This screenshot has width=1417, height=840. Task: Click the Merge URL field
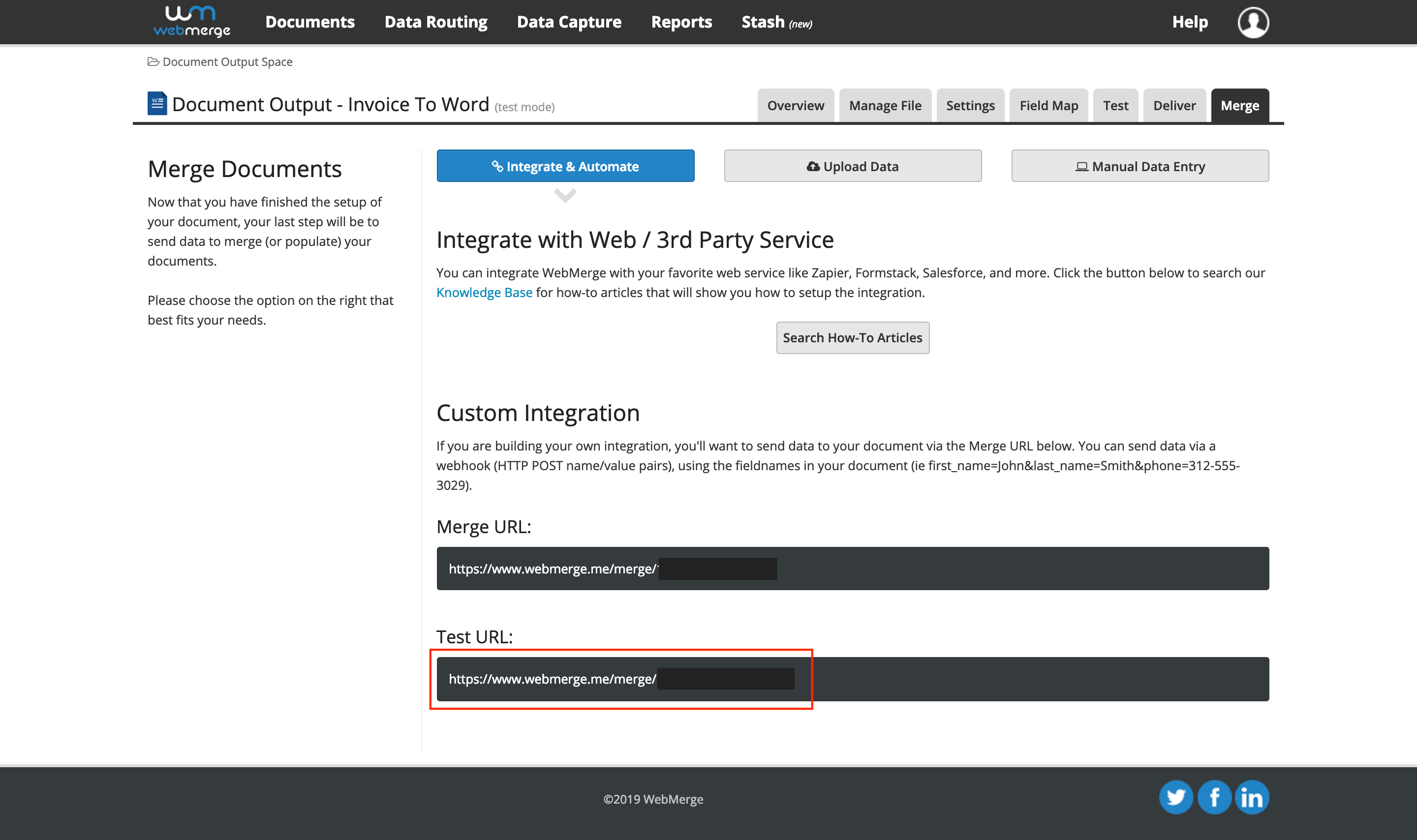[853, 569]
